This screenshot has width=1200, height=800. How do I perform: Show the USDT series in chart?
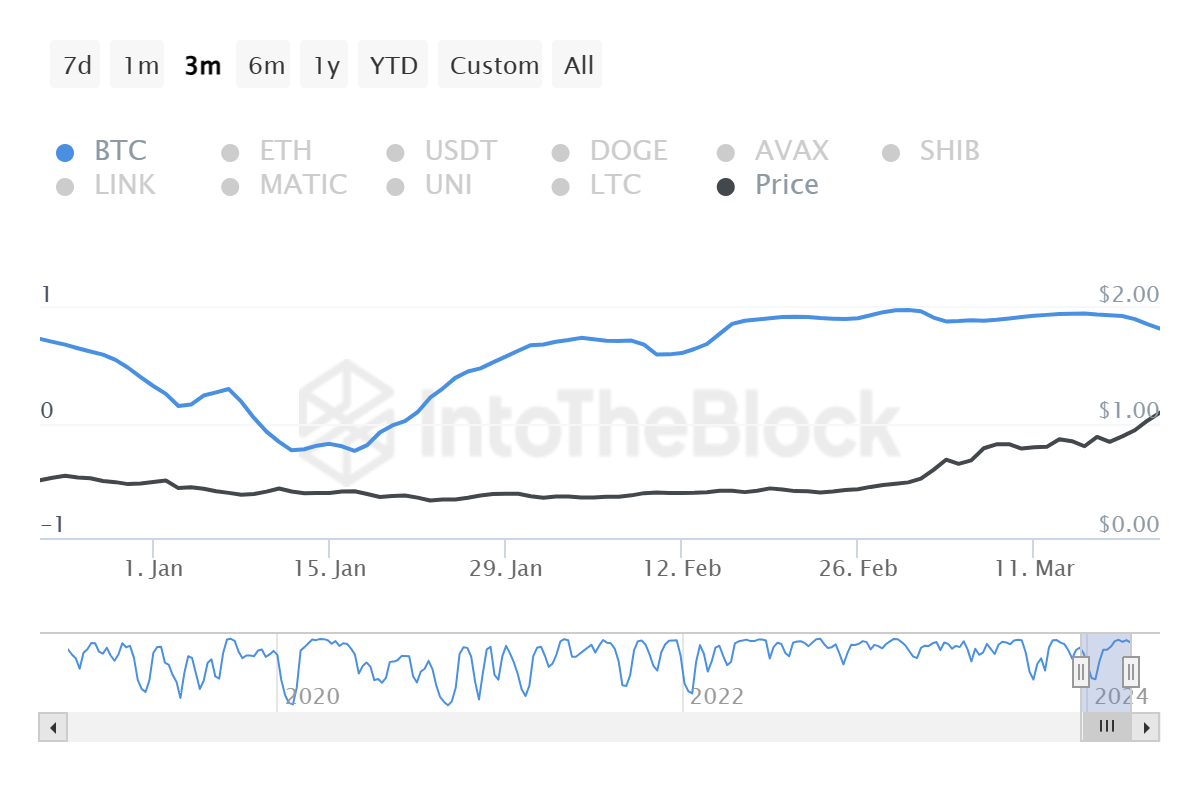point(460,151)
